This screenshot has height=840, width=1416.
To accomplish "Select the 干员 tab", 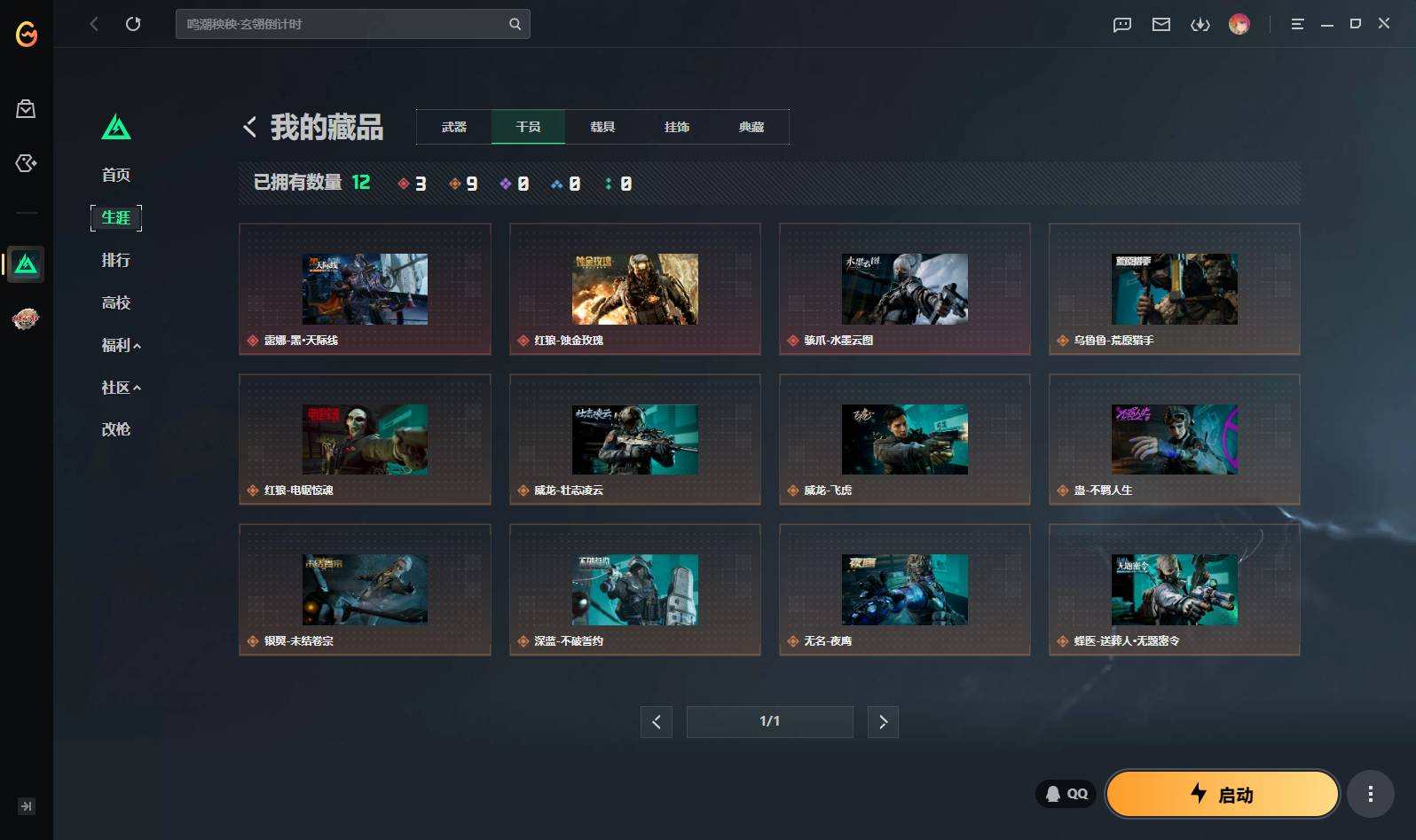I will click(528, 127).
